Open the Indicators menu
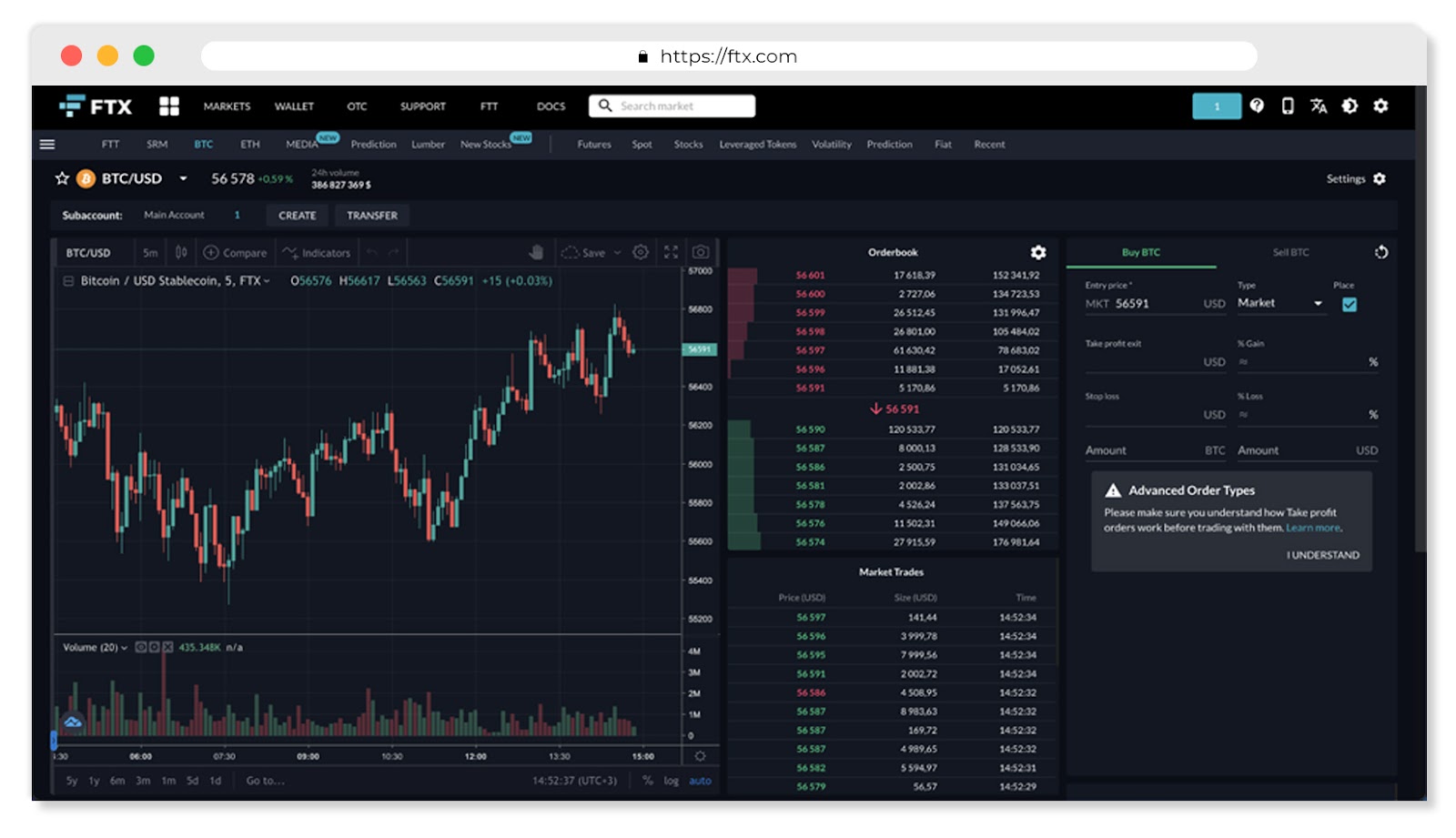This screenshot has height=838, width=1456. [316, 252]
